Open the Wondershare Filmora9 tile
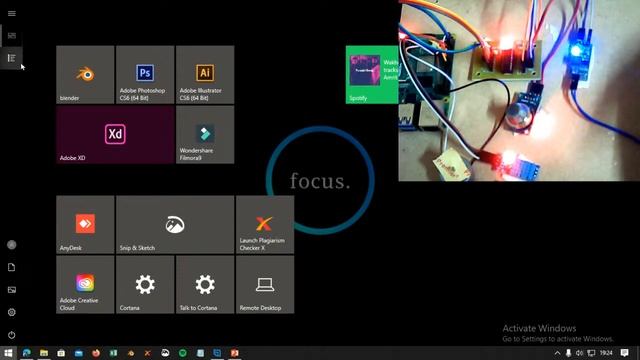 [205, 135]
